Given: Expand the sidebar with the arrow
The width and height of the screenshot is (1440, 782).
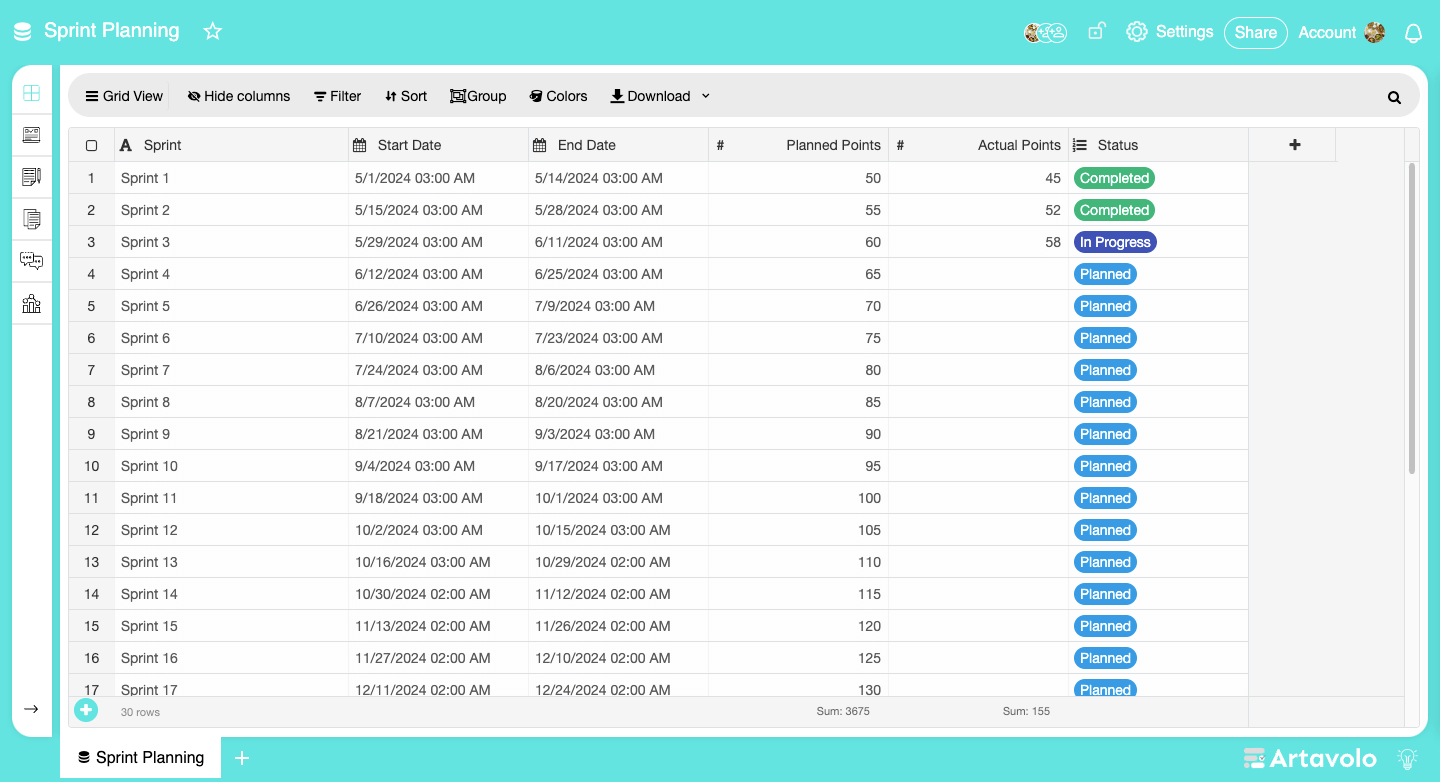Looking at the screenshot, I should pos(31,709).
